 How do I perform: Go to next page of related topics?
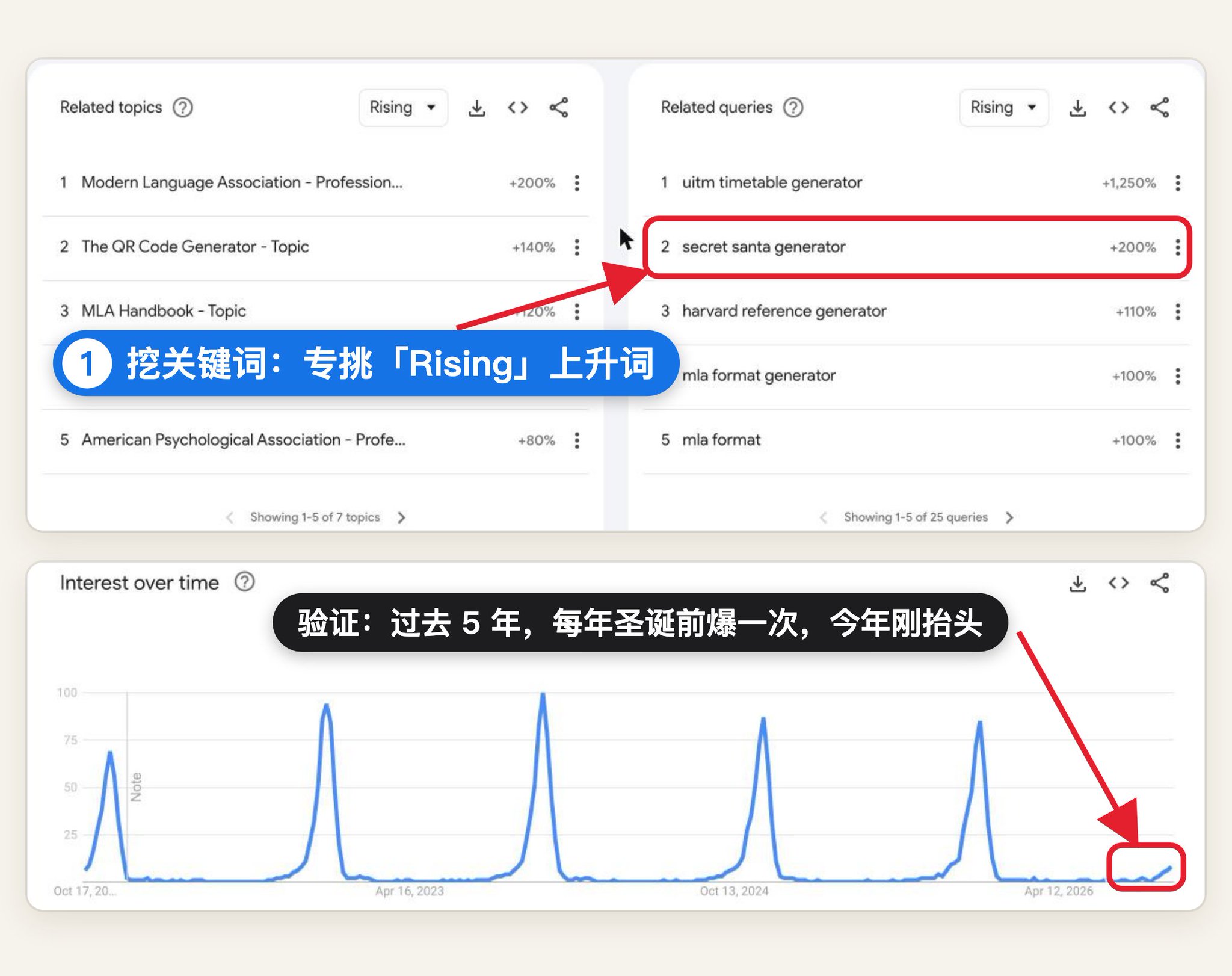401,517
